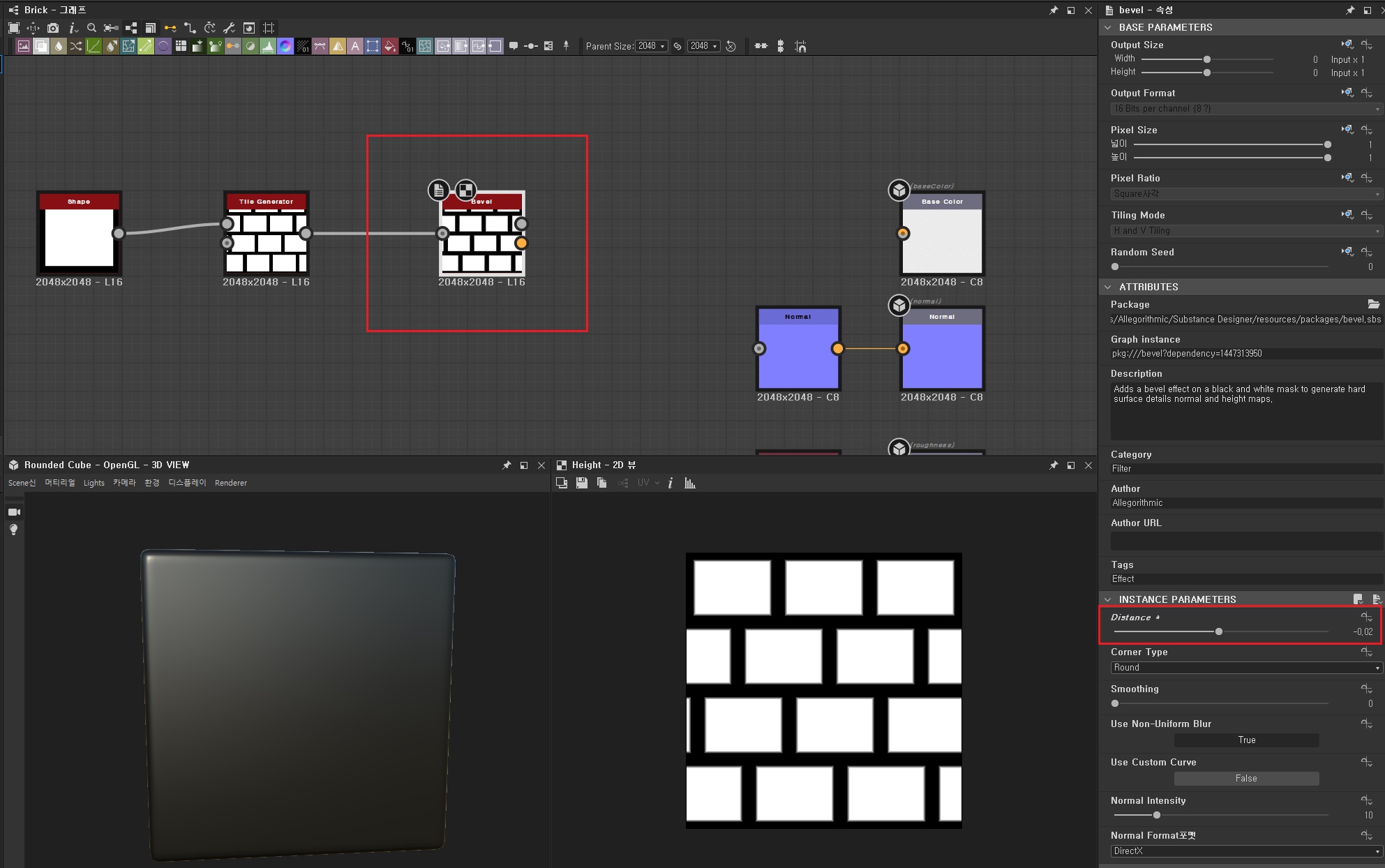
Task: Toggle Use Custom Curve False button
Action: [1246, 778]
